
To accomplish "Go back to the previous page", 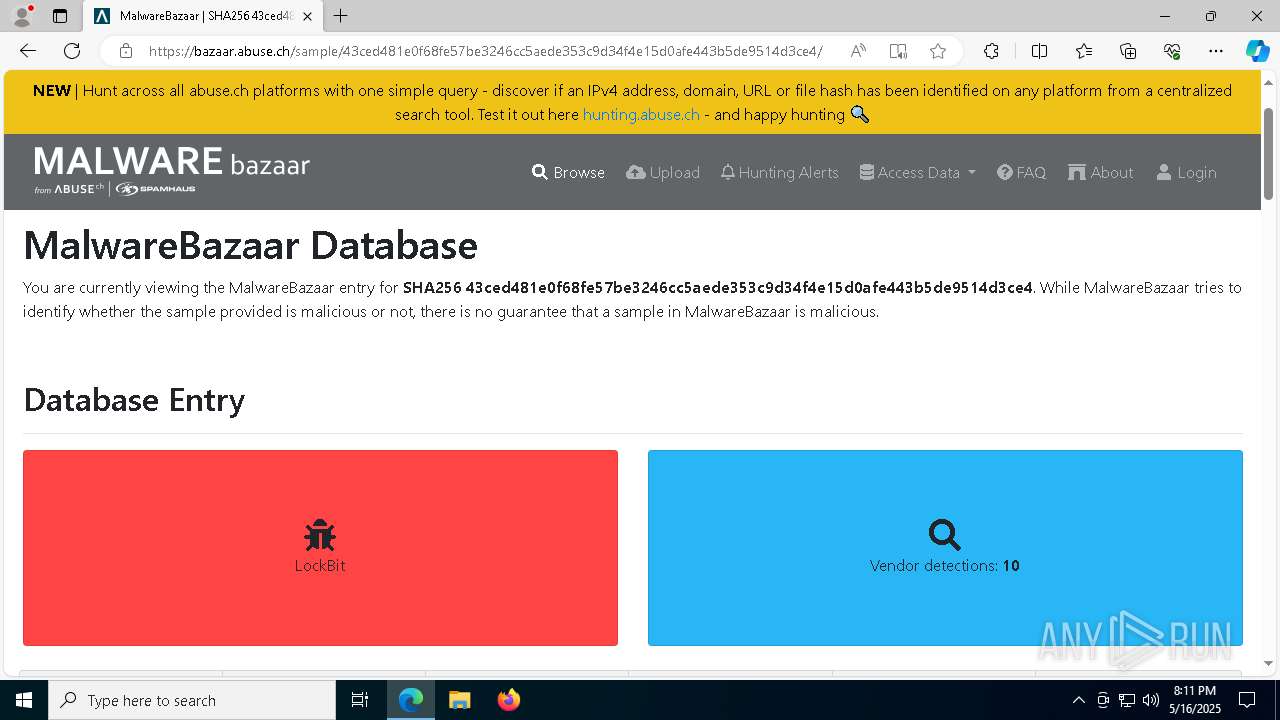I will [x=28, y=51].
